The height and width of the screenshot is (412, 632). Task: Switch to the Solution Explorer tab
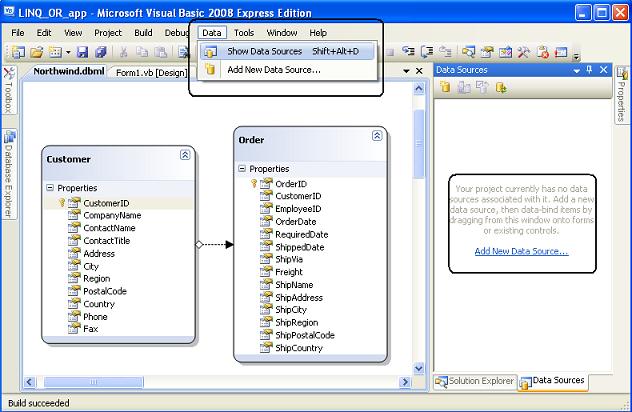[x=475, y=381]
